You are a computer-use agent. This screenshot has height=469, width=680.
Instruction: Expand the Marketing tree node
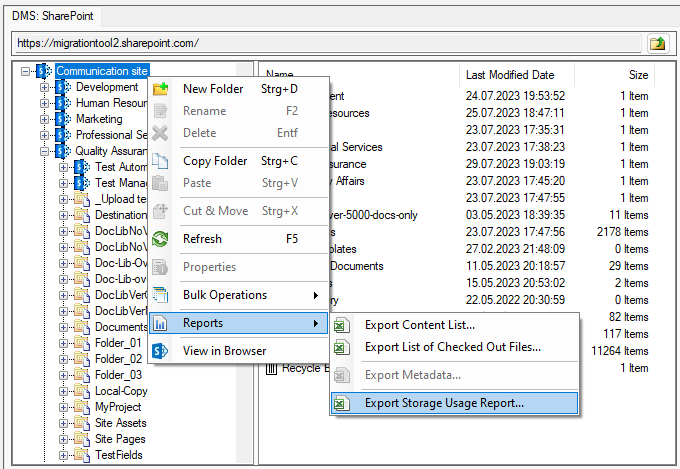44,119
